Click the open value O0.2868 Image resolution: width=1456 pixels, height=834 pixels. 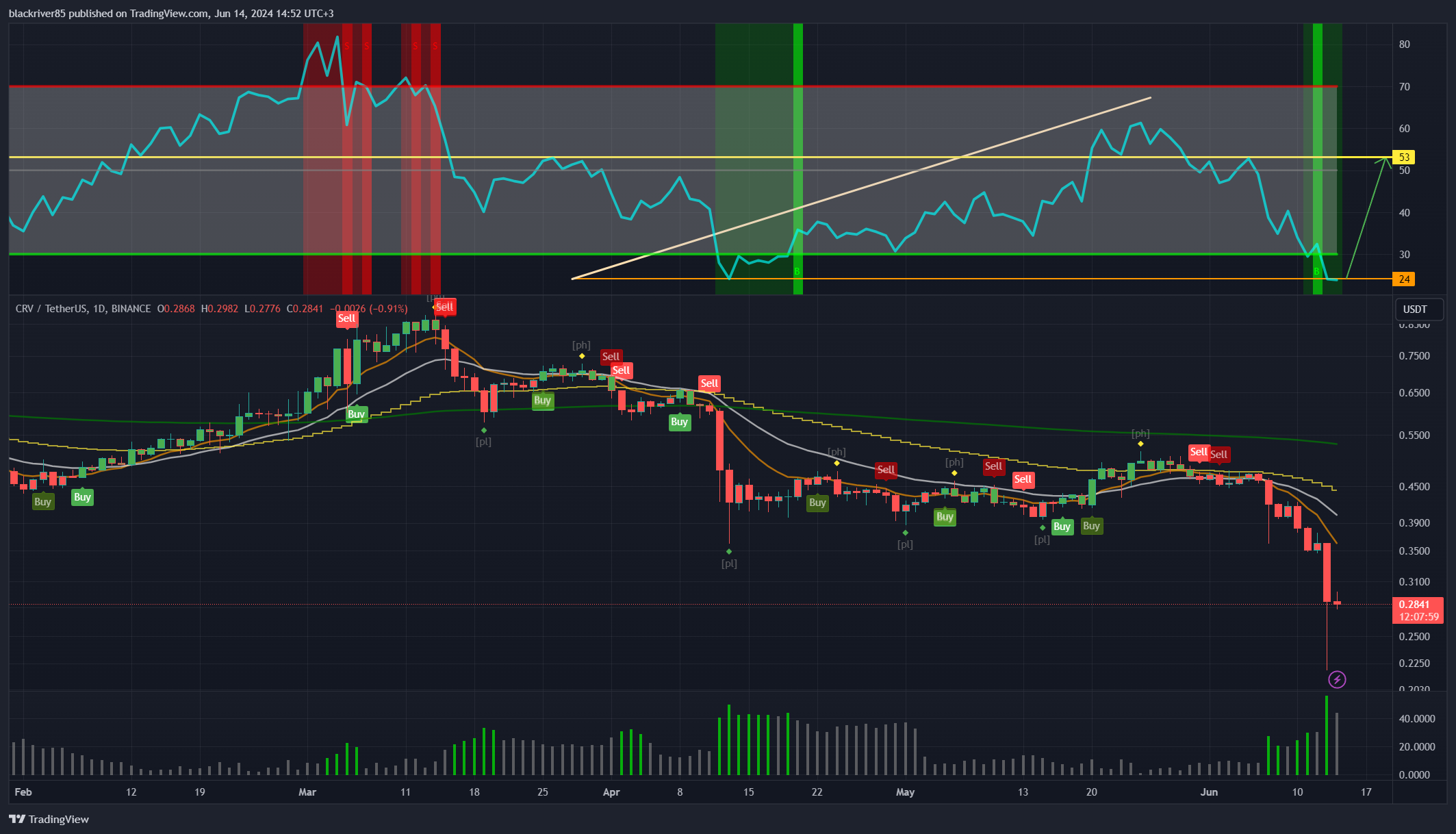pos(176,309)
